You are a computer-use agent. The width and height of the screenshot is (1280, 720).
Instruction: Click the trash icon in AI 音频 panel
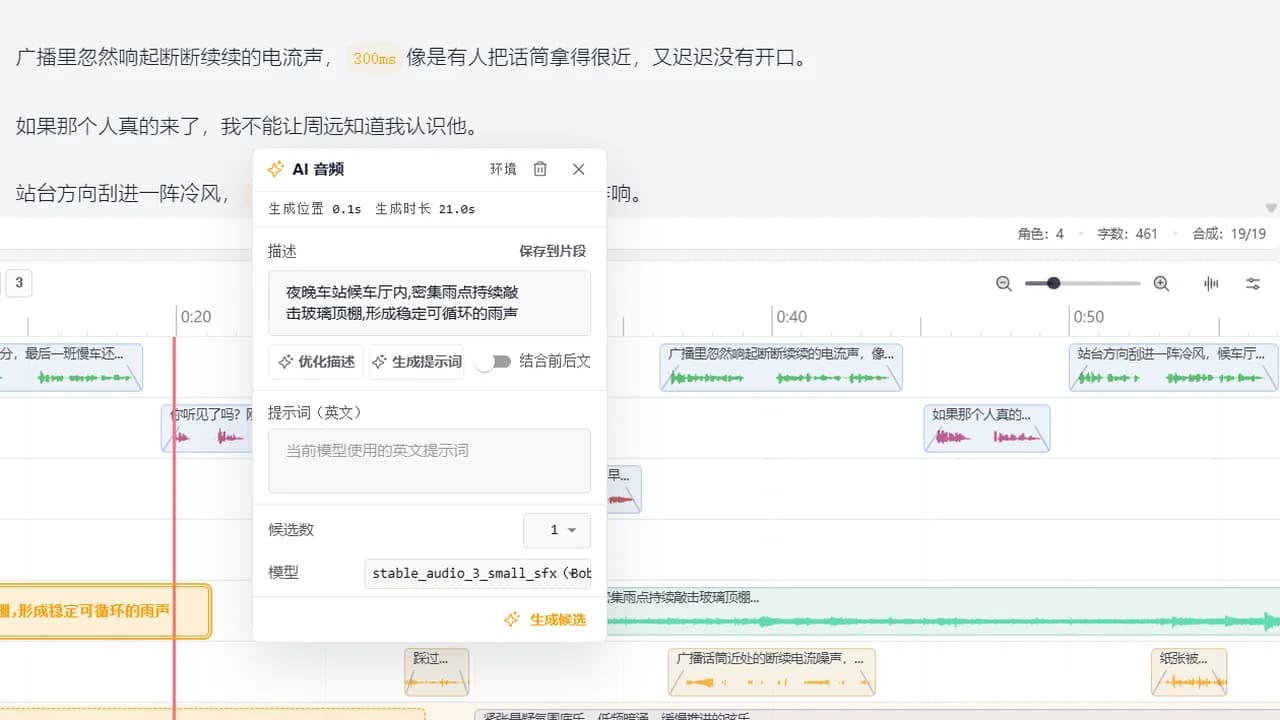coord(540,169)
